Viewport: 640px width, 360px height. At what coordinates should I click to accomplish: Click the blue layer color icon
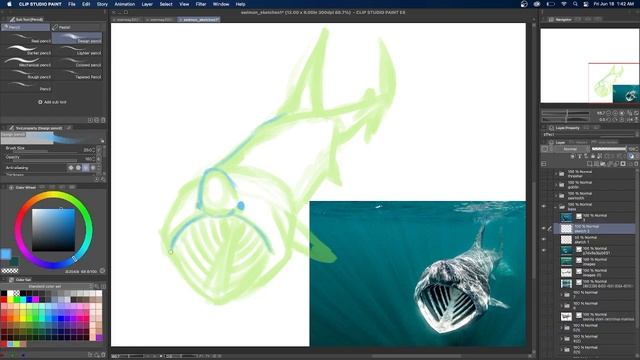pos(631,156)
